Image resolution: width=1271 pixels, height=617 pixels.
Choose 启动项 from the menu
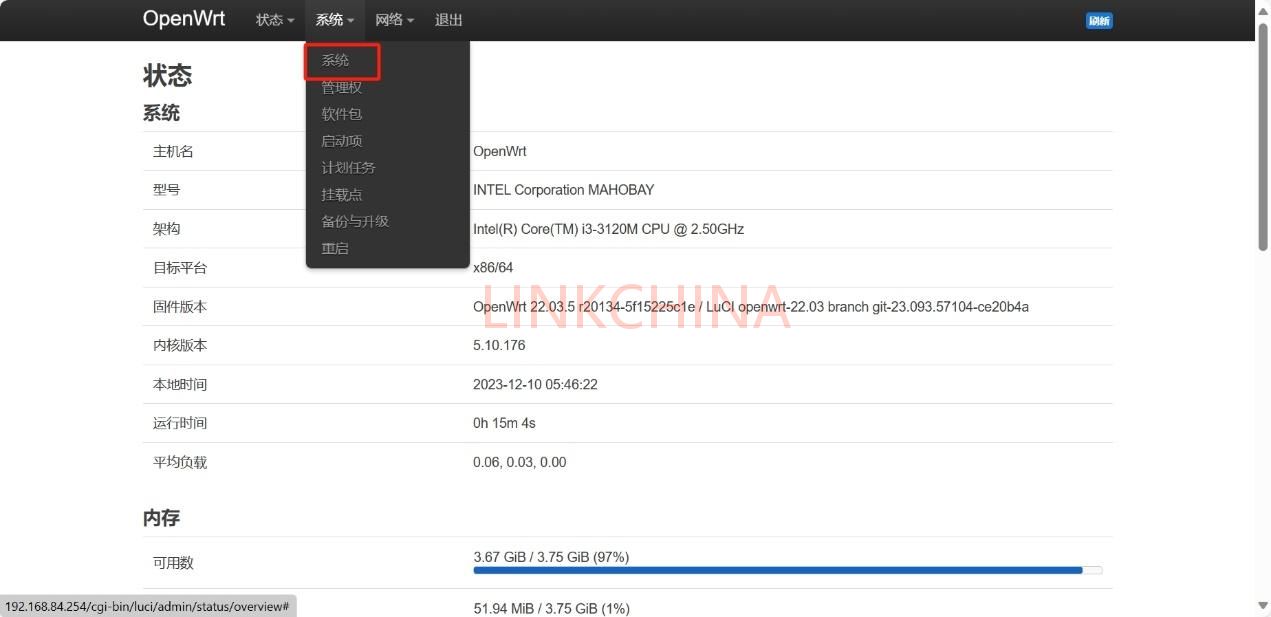[342, 141]
